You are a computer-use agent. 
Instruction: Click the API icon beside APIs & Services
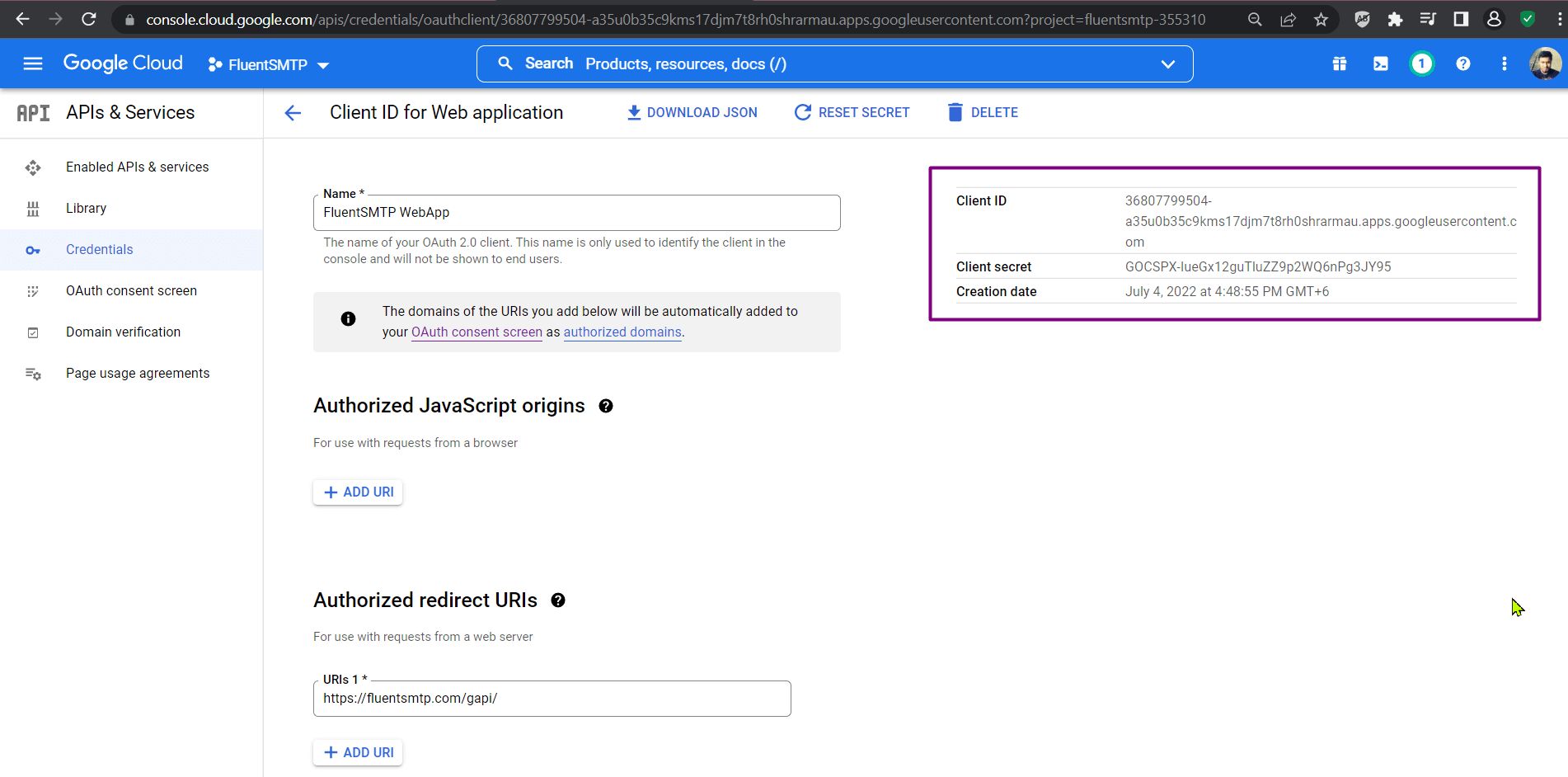point(33,113)
